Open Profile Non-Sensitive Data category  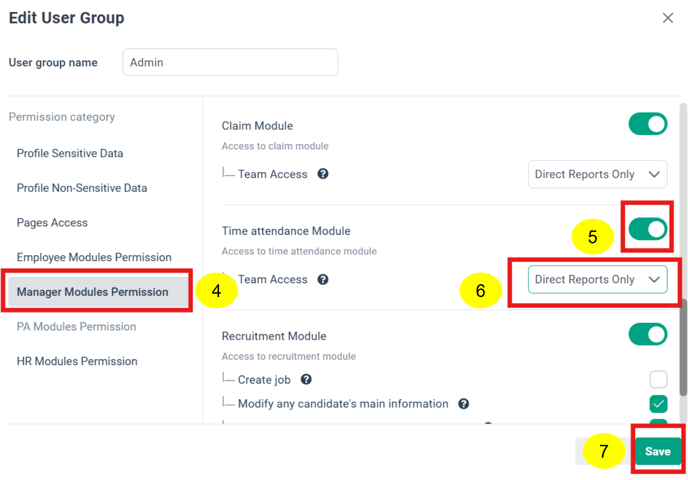82,188
